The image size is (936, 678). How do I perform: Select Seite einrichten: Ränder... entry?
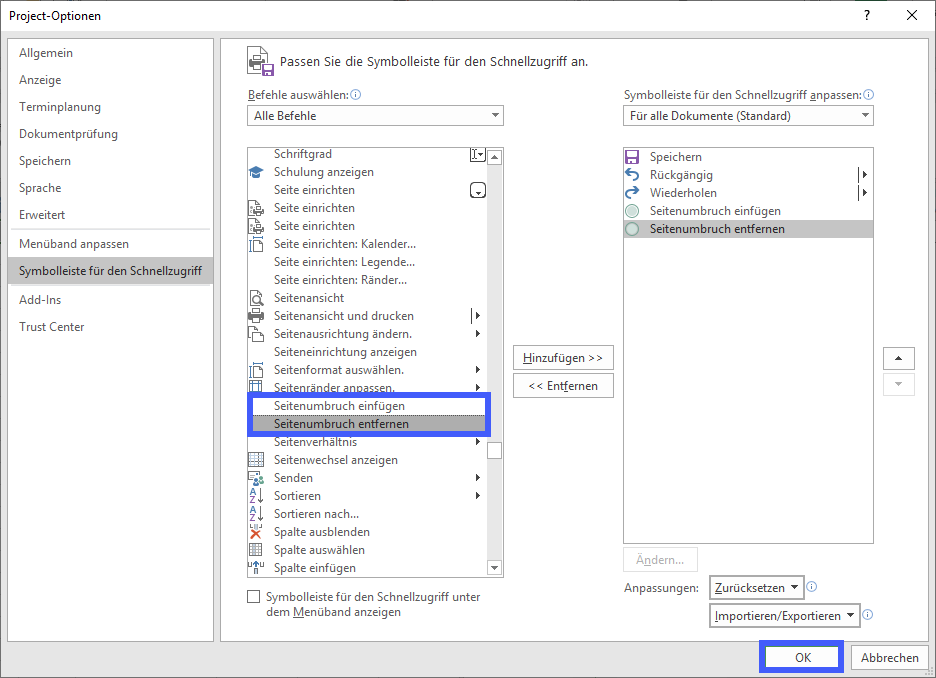point(367,280)
